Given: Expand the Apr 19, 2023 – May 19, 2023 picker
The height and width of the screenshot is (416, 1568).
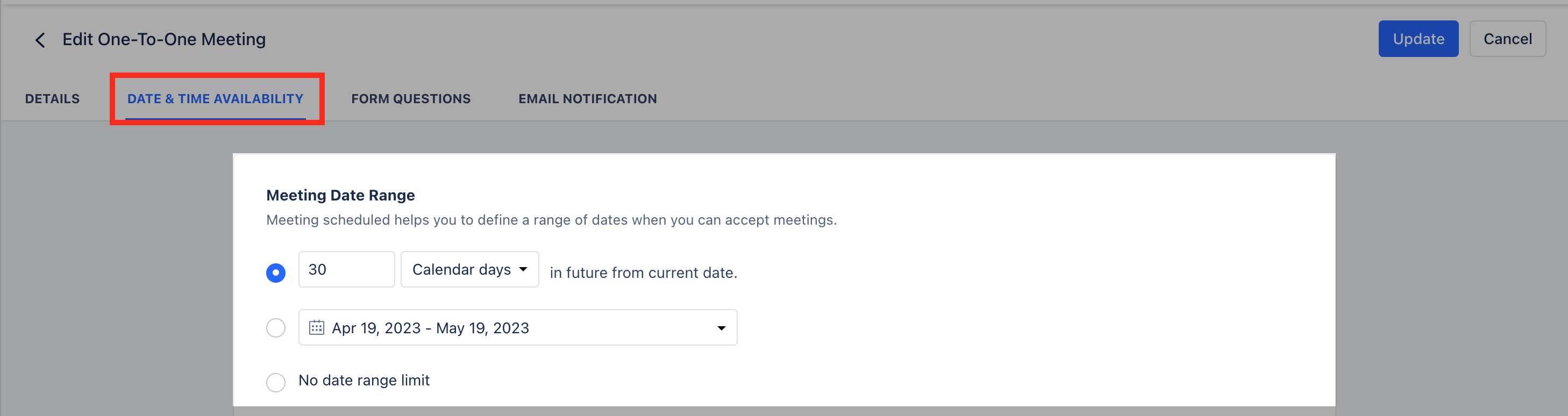Looking at the screenshot, I should (517, 327).
